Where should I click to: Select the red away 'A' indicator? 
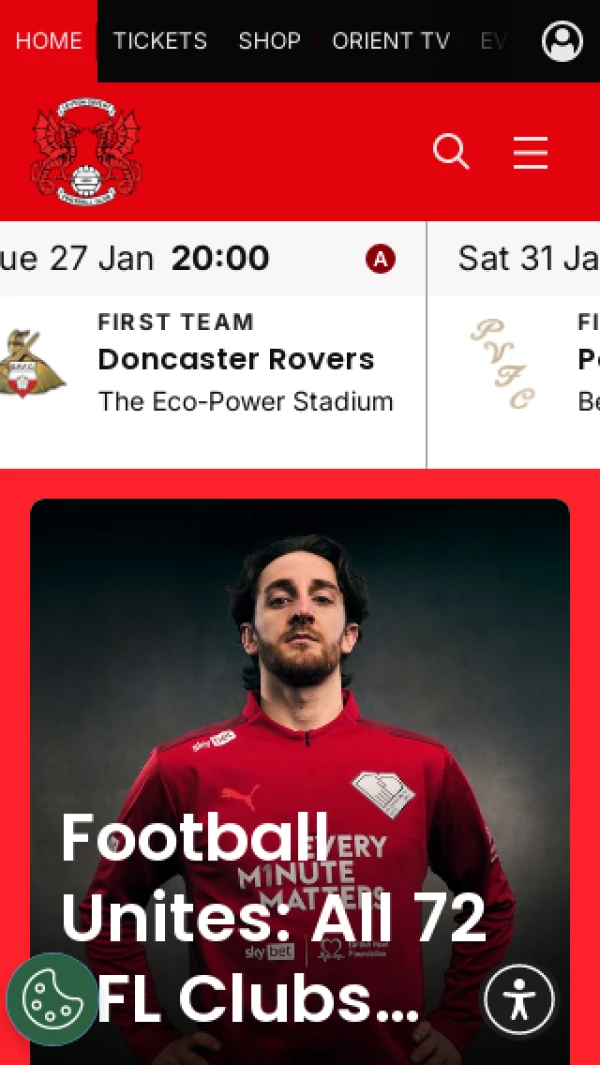pos(381,259)
